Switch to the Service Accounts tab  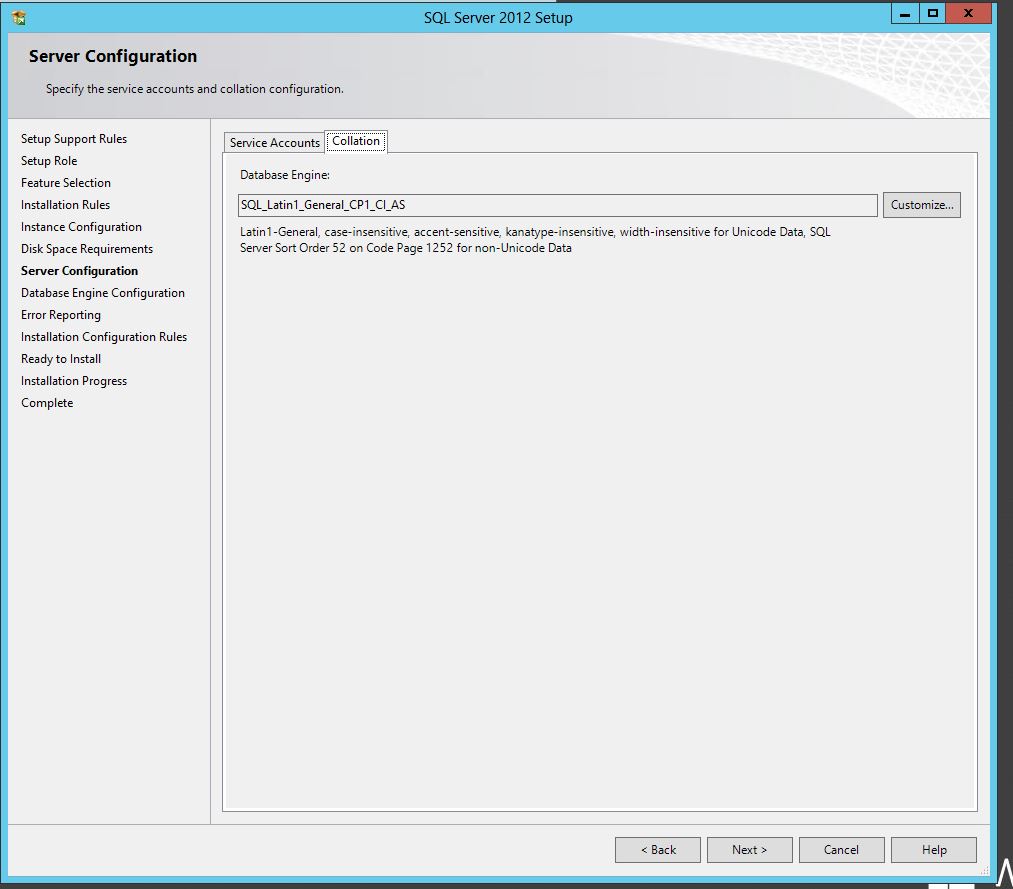pos(275,143)
